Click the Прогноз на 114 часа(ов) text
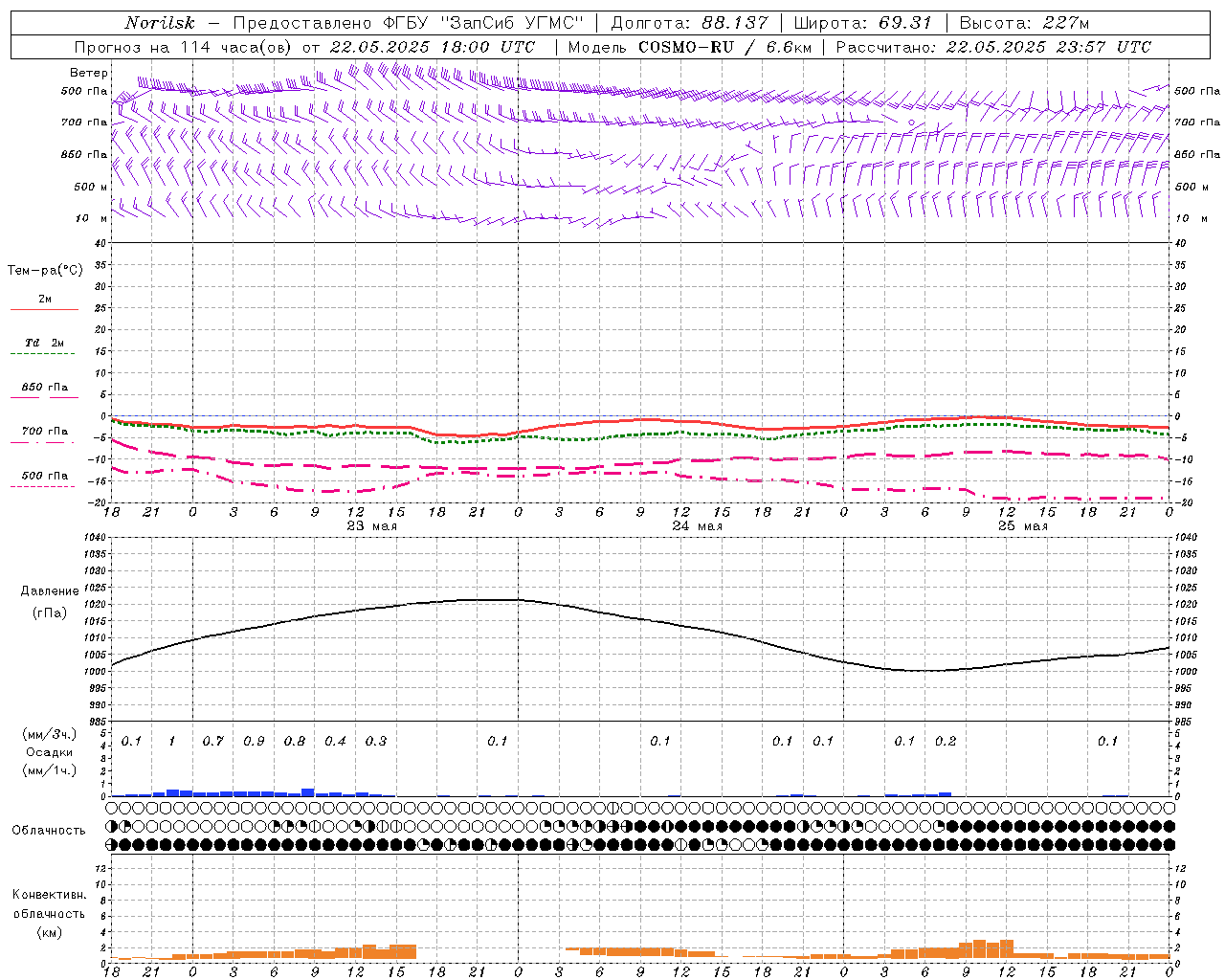1225x980 pixels. [x=185, y=47]
